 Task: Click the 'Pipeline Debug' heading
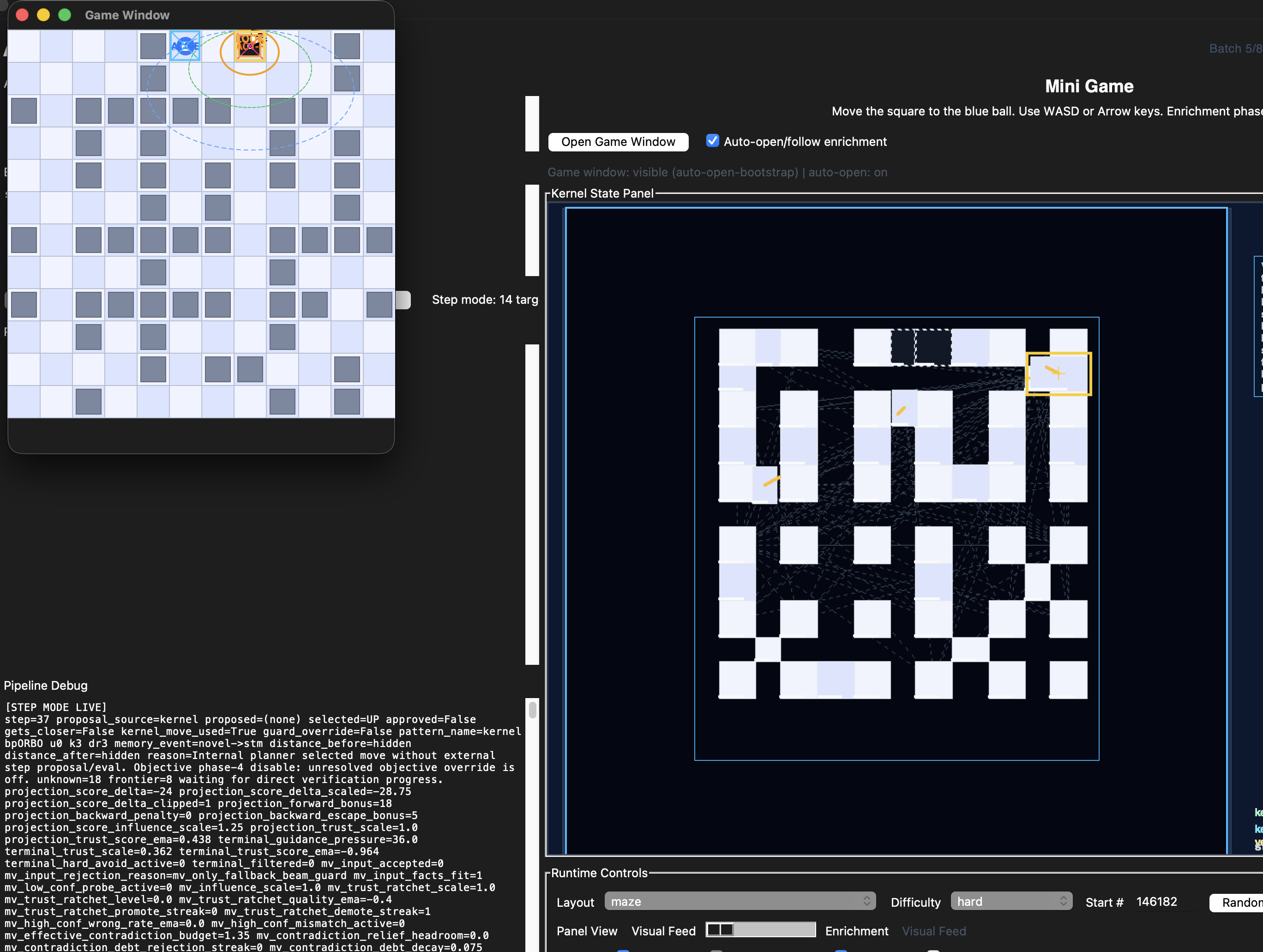pyautogui.click(x=46, y=685)
